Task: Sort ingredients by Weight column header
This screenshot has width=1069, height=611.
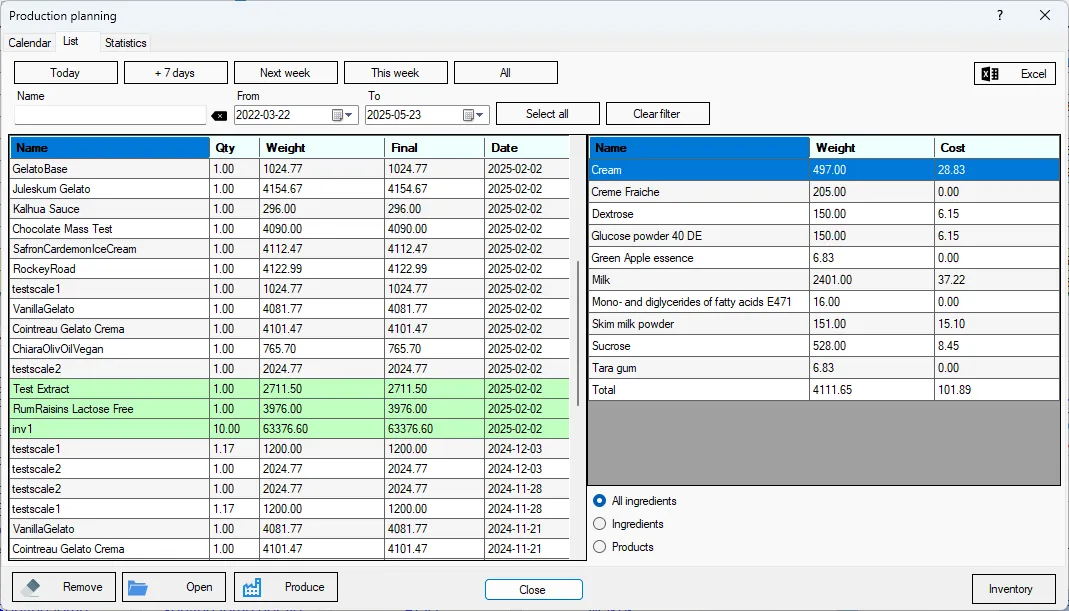Action: (x=872, y=148)
